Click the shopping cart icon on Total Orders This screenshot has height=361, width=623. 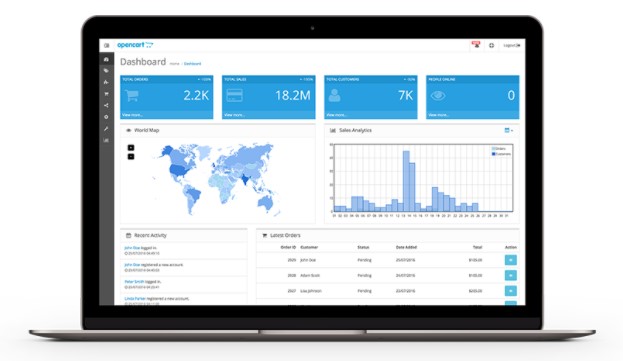(132, 95)
